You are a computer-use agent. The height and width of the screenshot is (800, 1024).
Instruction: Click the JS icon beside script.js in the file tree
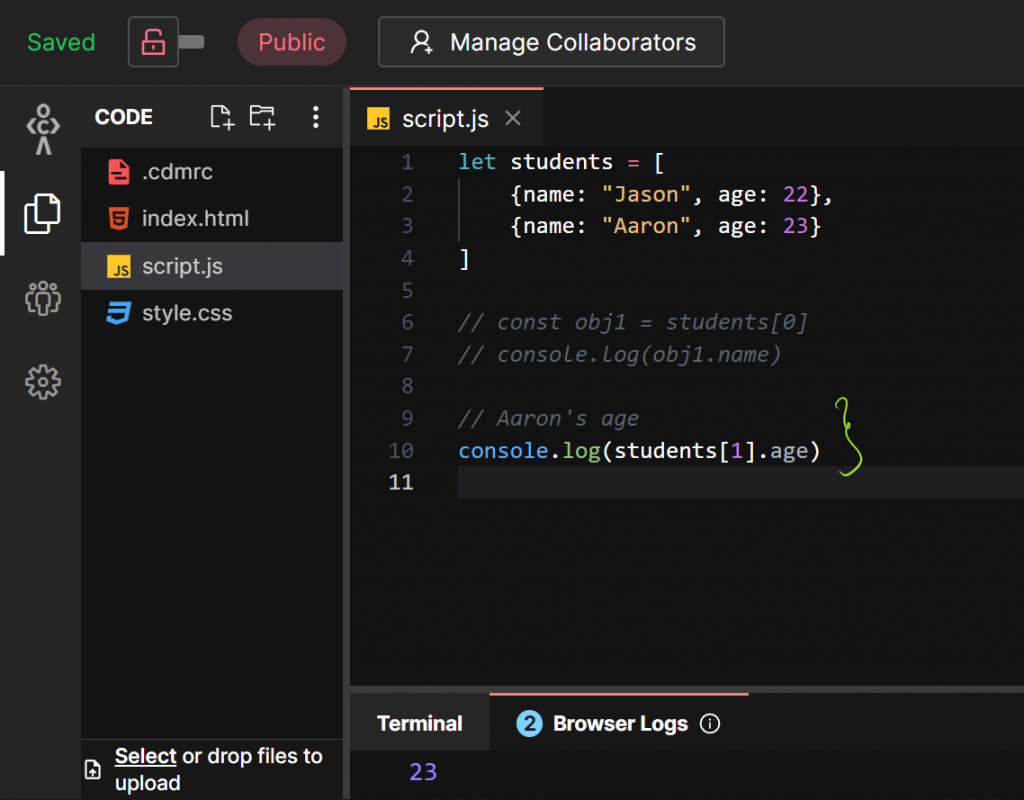click(x=119, y=266)
